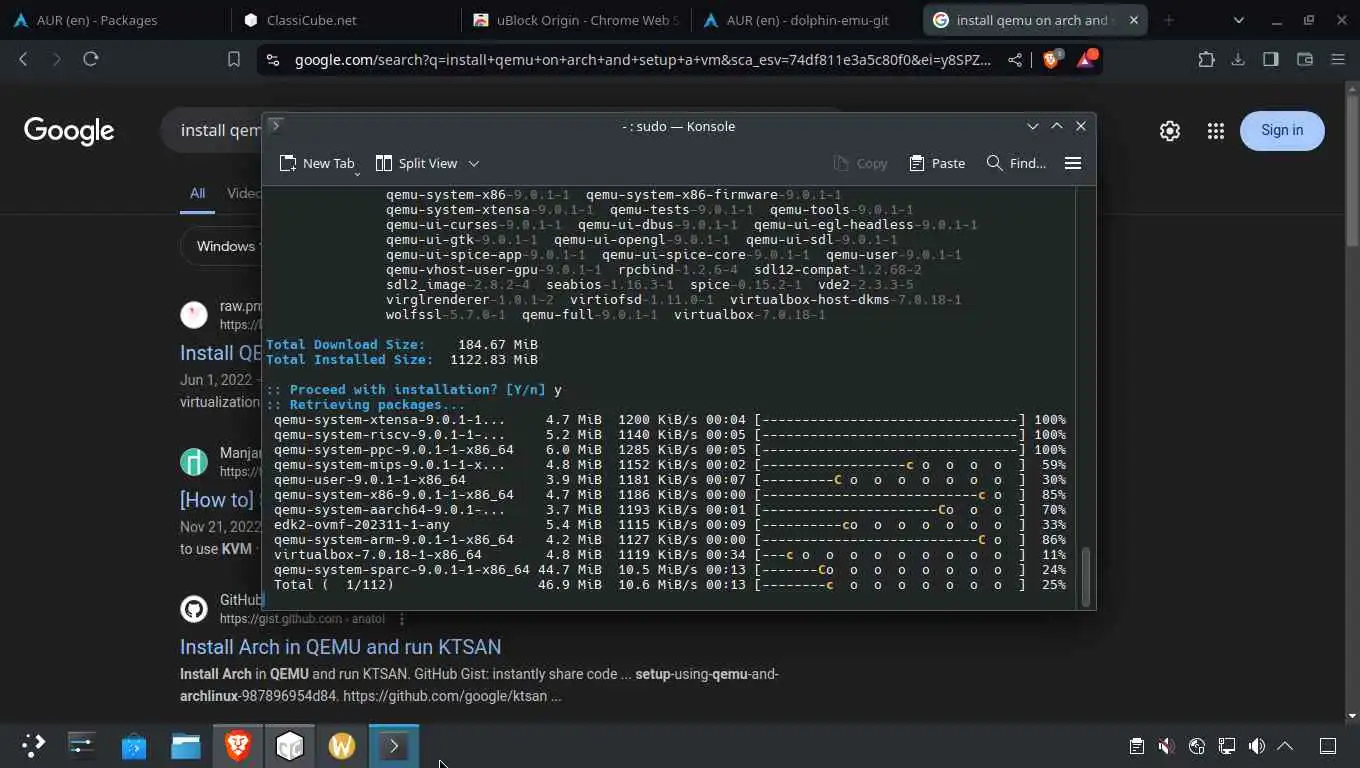Click the Konsole keep-below chevron button

click(x=1033, y=126)
